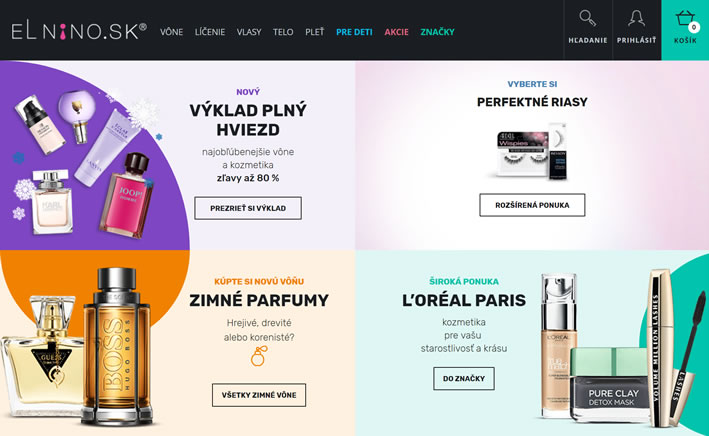Click the Pure Clay Detox Mask product
Screen dimensions: 709x436
click(610, 384)
